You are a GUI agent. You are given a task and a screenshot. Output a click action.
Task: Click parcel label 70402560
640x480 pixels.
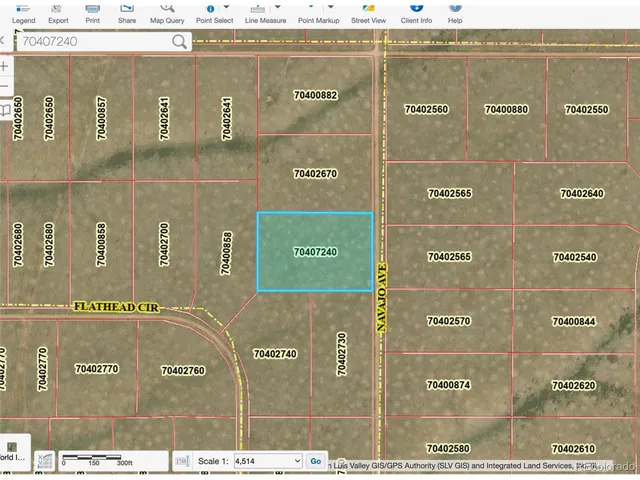(427, 109)
